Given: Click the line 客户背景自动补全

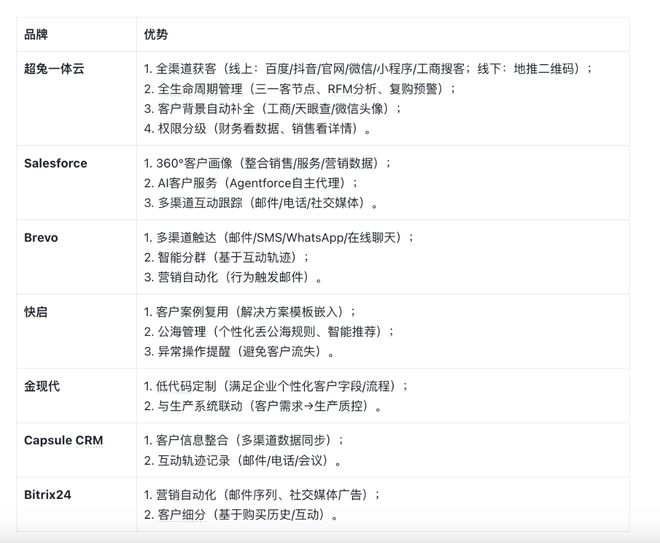Looking at the screenshot, I should click(x=273, y=109).
